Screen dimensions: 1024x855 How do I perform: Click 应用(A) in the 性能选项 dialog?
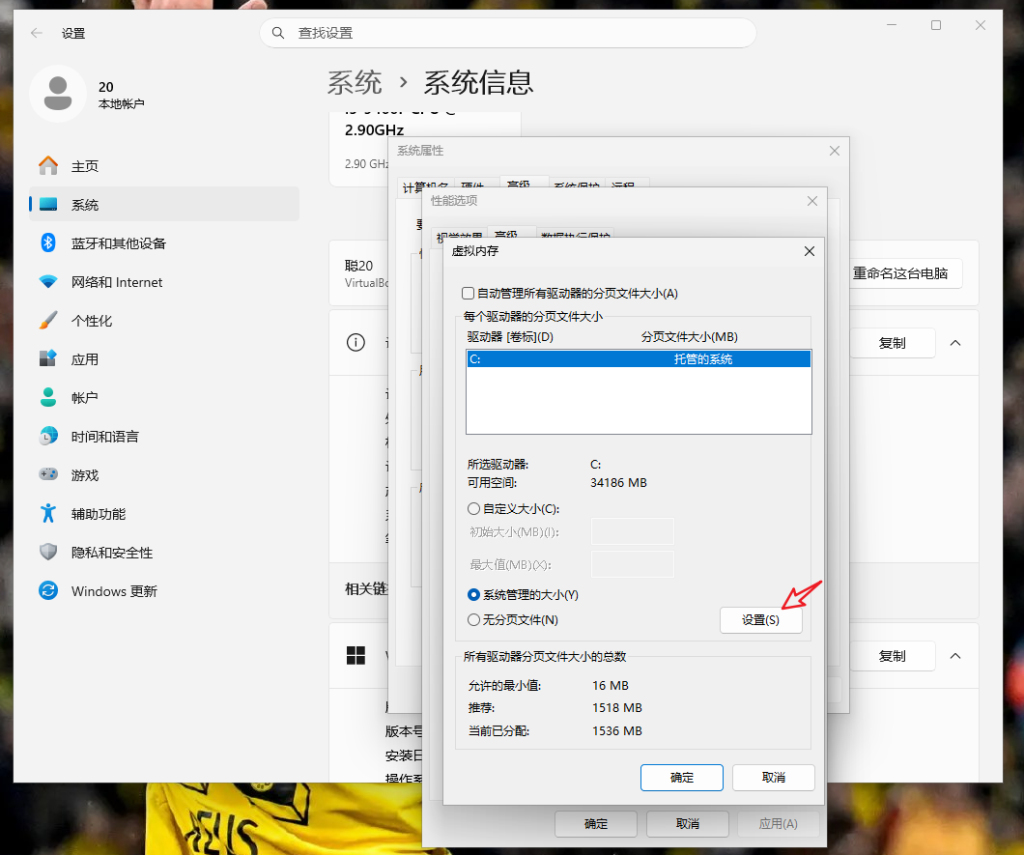(778, 824)
